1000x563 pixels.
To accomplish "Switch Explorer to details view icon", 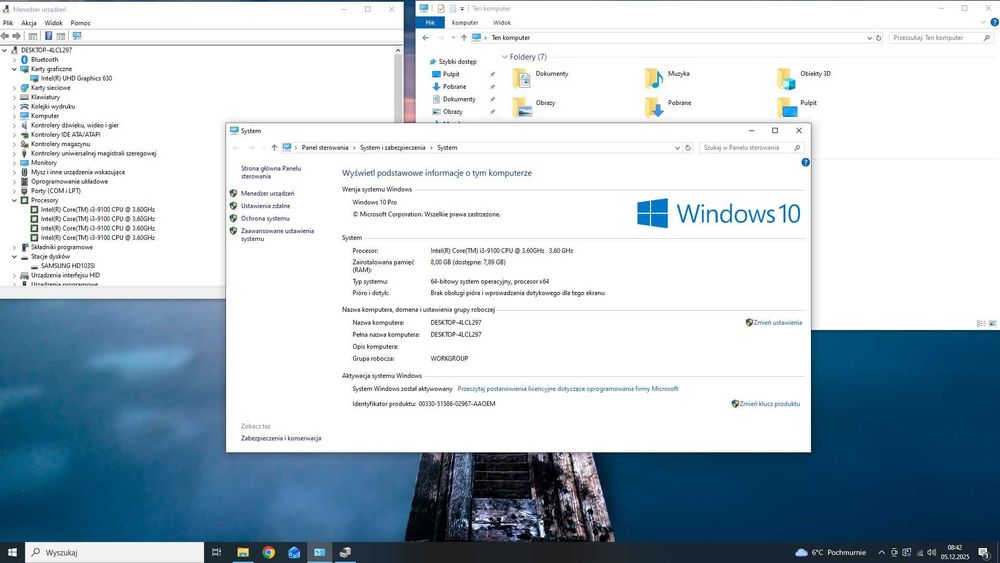I will click(x=981, y=324).
